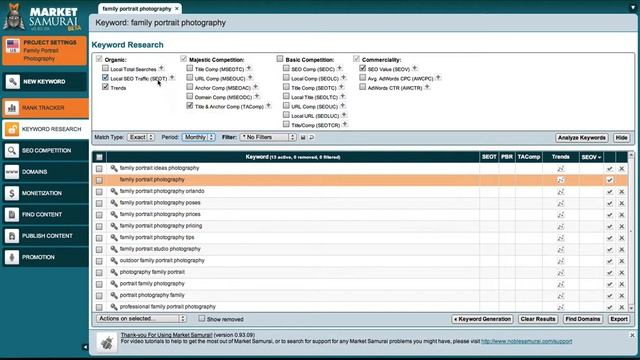Image resolution: width=640 pixels, height=360 pixels.
Task: Click Clear Results button
Action: click(x=538, y=319)
